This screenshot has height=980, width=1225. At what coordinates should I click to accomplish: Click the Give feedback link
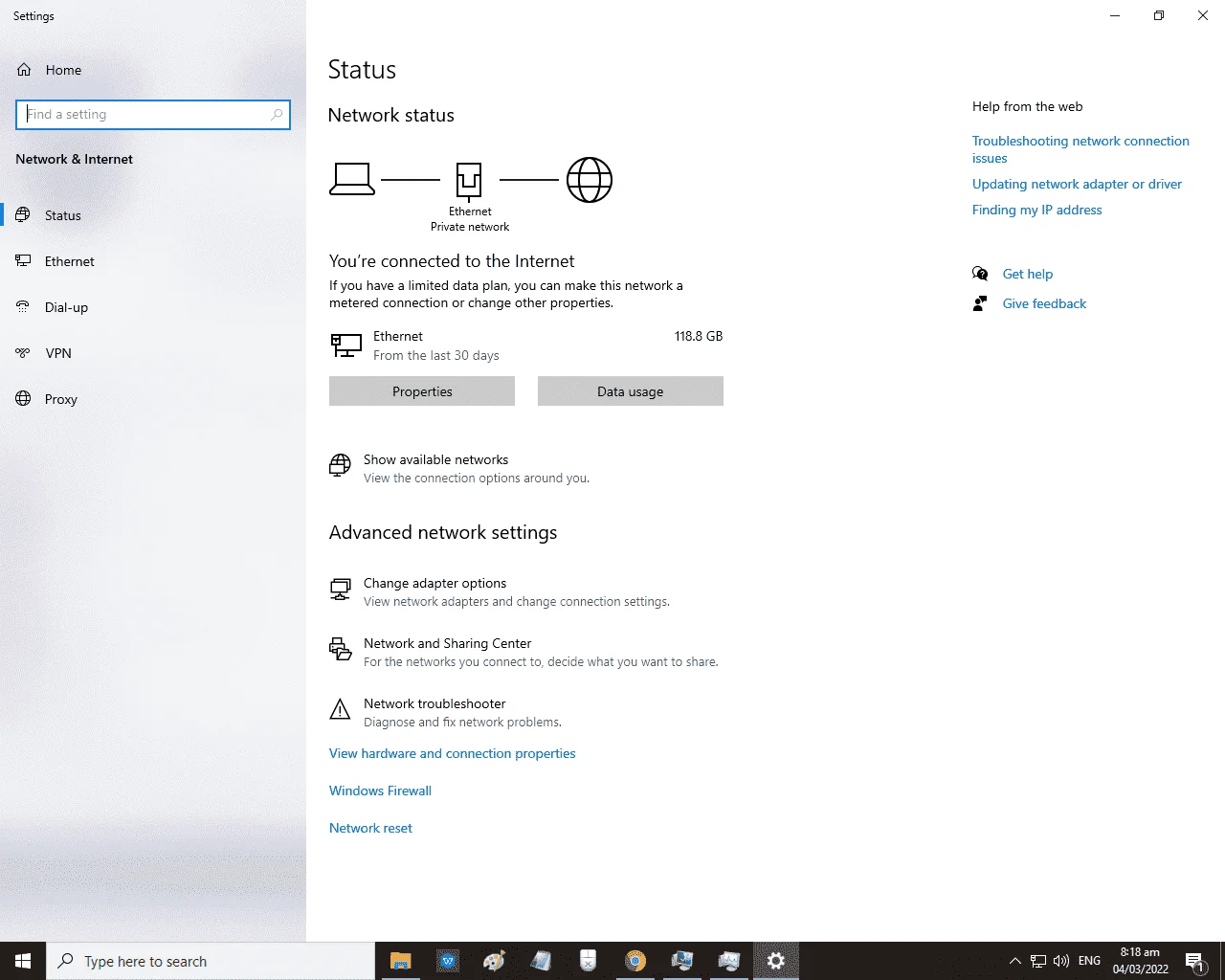1044,303
